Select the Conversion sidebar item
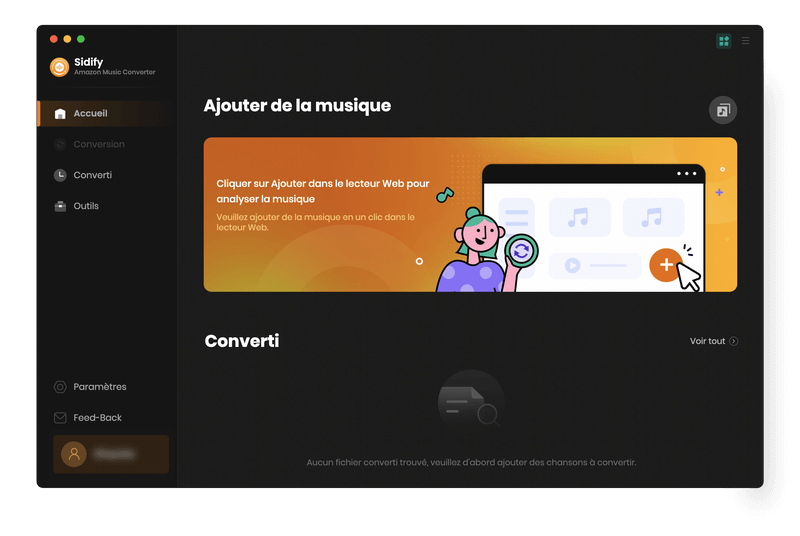 98,144
